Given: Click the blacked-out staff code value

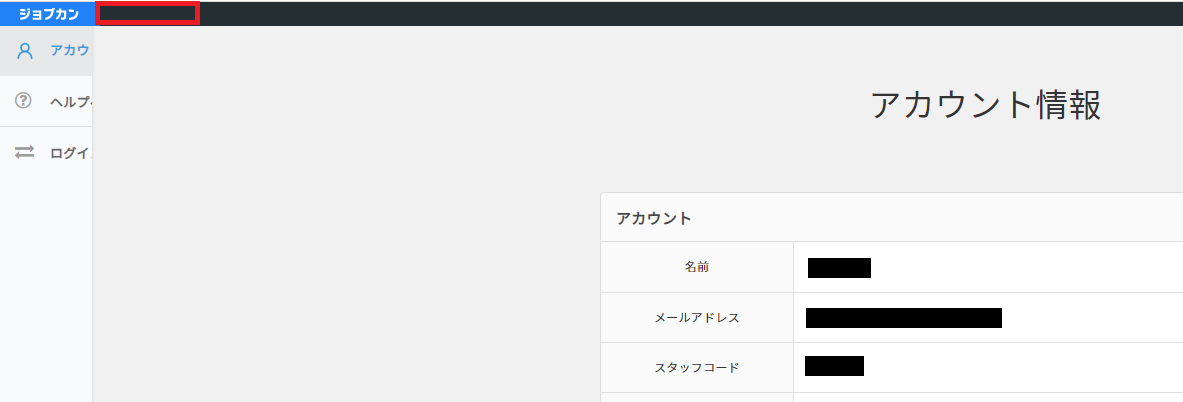Looking at the screenshot, I should tap(834, 366).
